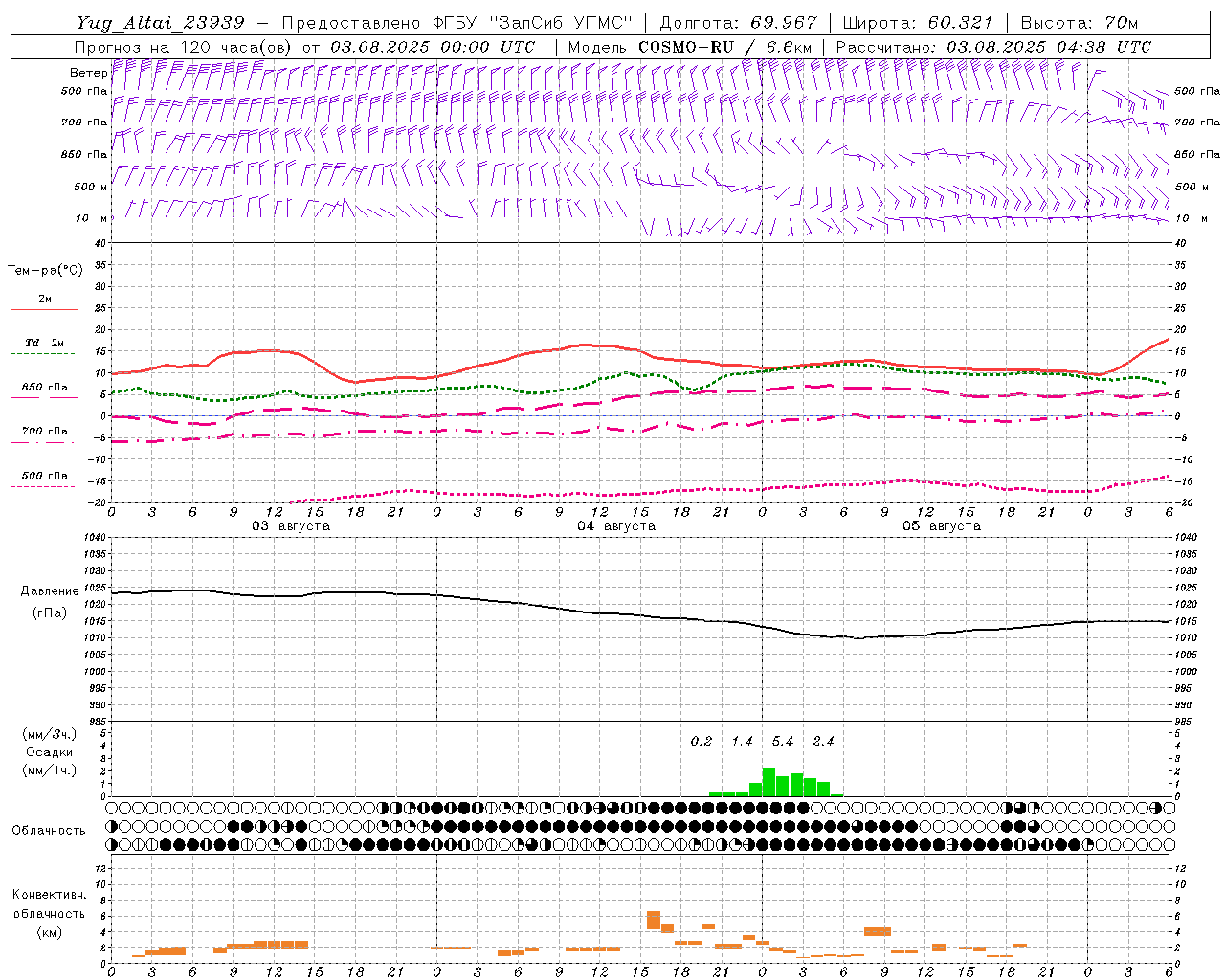This screenshot has height=980, width=1225.
Task: Select the (мм/3ч.) precipitation unit label
Action: click(49, 734)
